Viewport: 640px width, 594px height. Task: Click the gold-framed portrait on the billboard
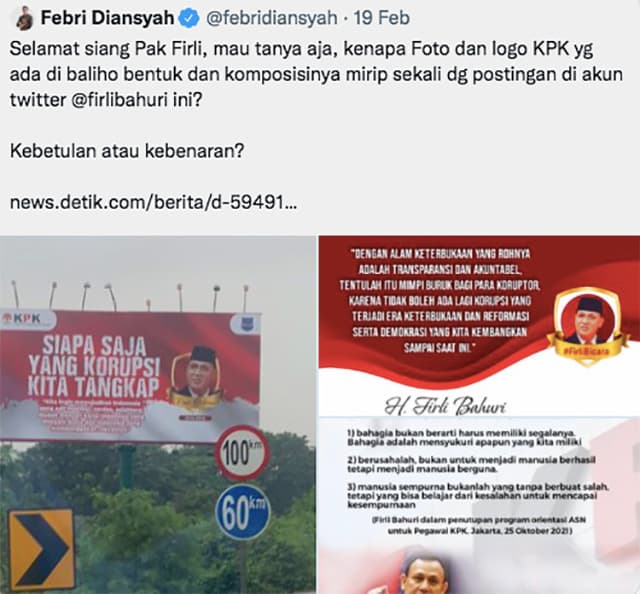[x=197, y=376]
